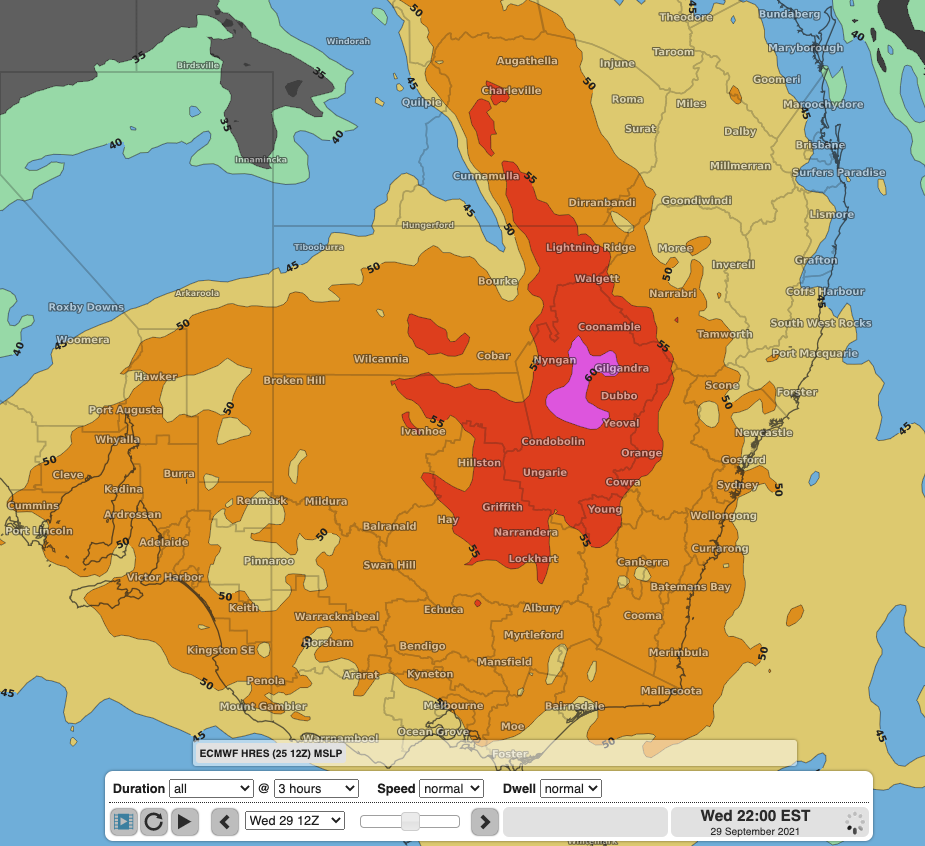925x846 pixels.
Task: Click the Dubbo town label on the map
Action: pyautogui.click(x=619, y=396)
